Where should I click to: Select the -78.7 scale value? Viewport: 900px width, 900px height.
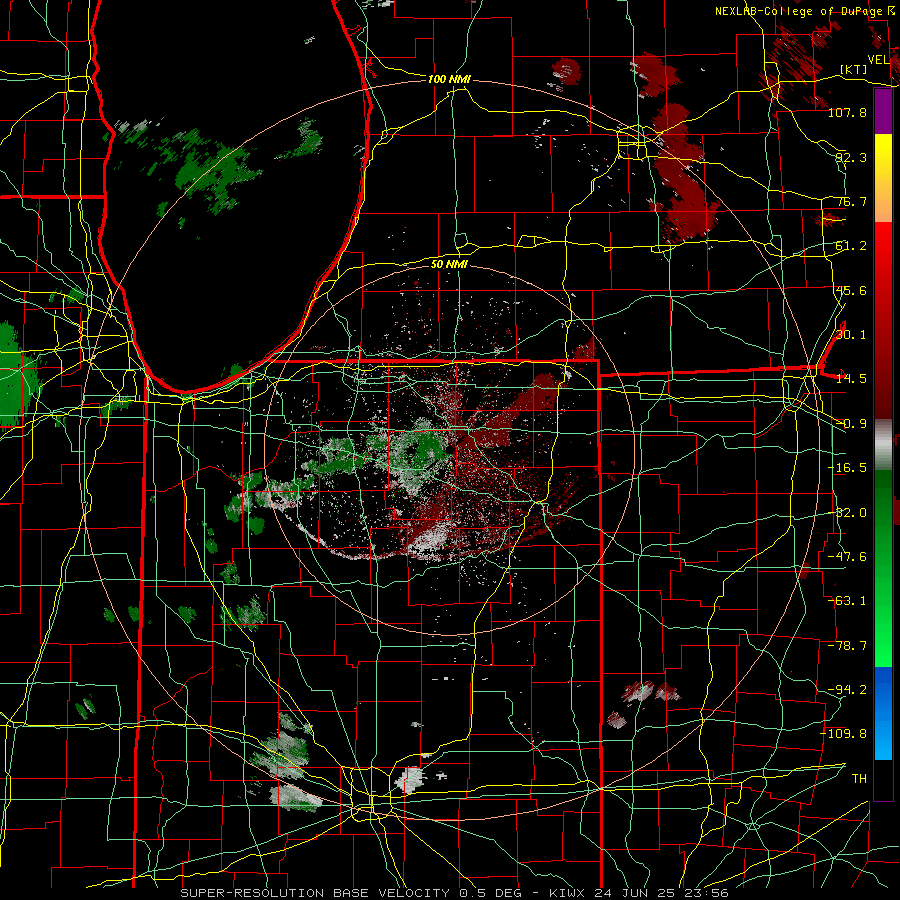[x=847, y=646]
